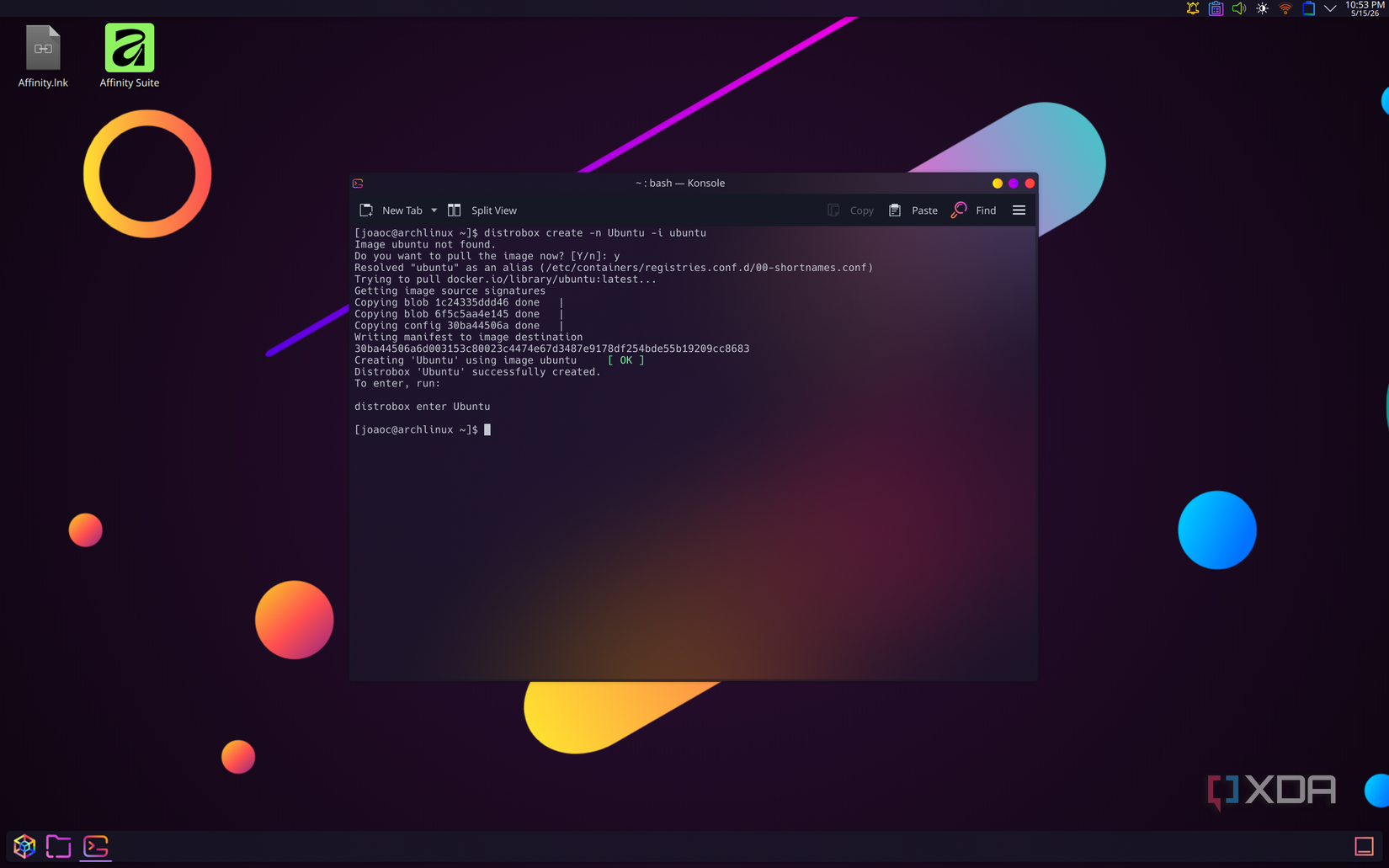Minimize the Konsole window with yellow button

pyautogui.click(x=998, y=184)
